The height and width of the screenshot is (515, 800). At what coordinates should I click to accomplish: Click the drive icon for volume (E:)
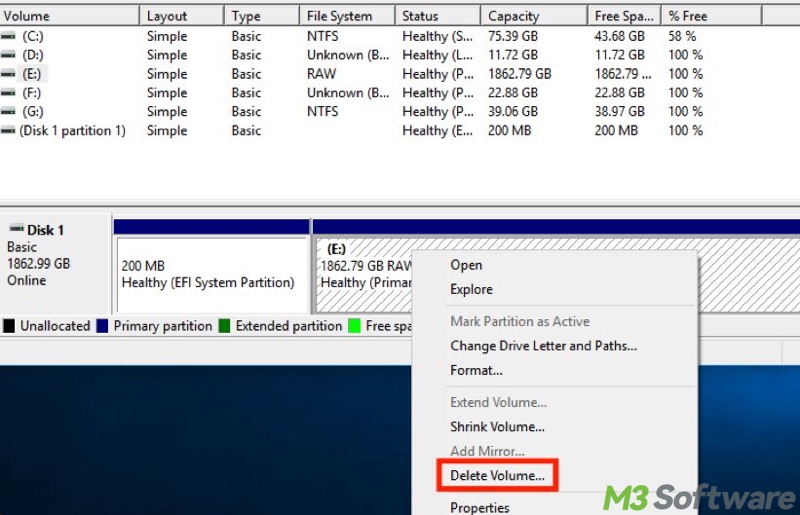8,73
